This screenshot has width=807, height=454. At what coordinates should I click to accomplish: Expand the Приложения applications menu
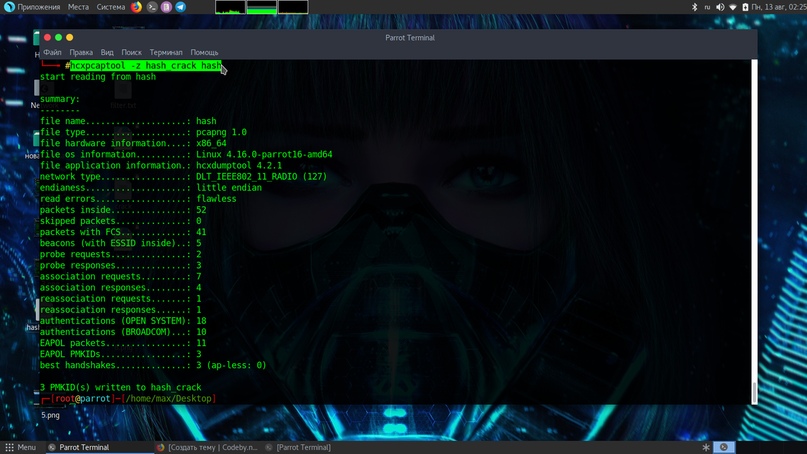point(32,7)
